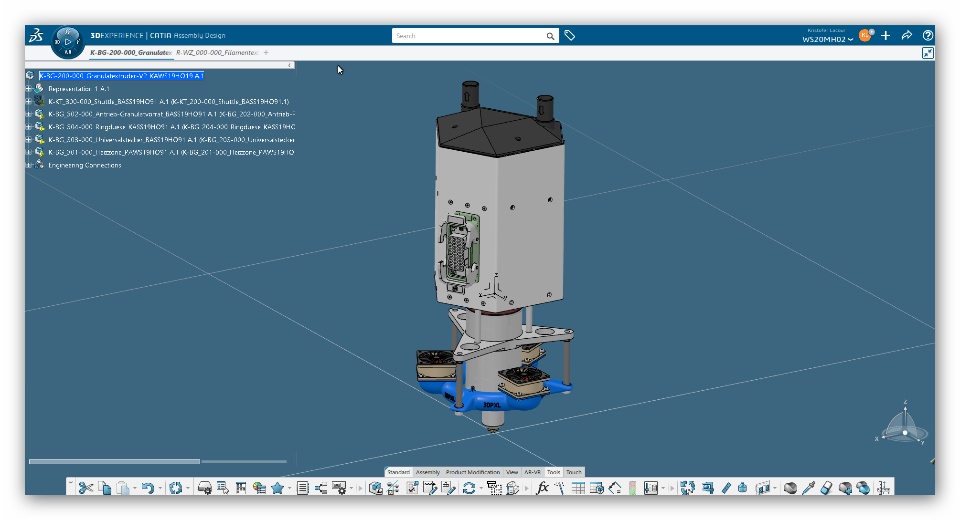Screen dimensions: 960x520
Task: Expand the Representation 1 A.1 node
Action: (29, 88)
